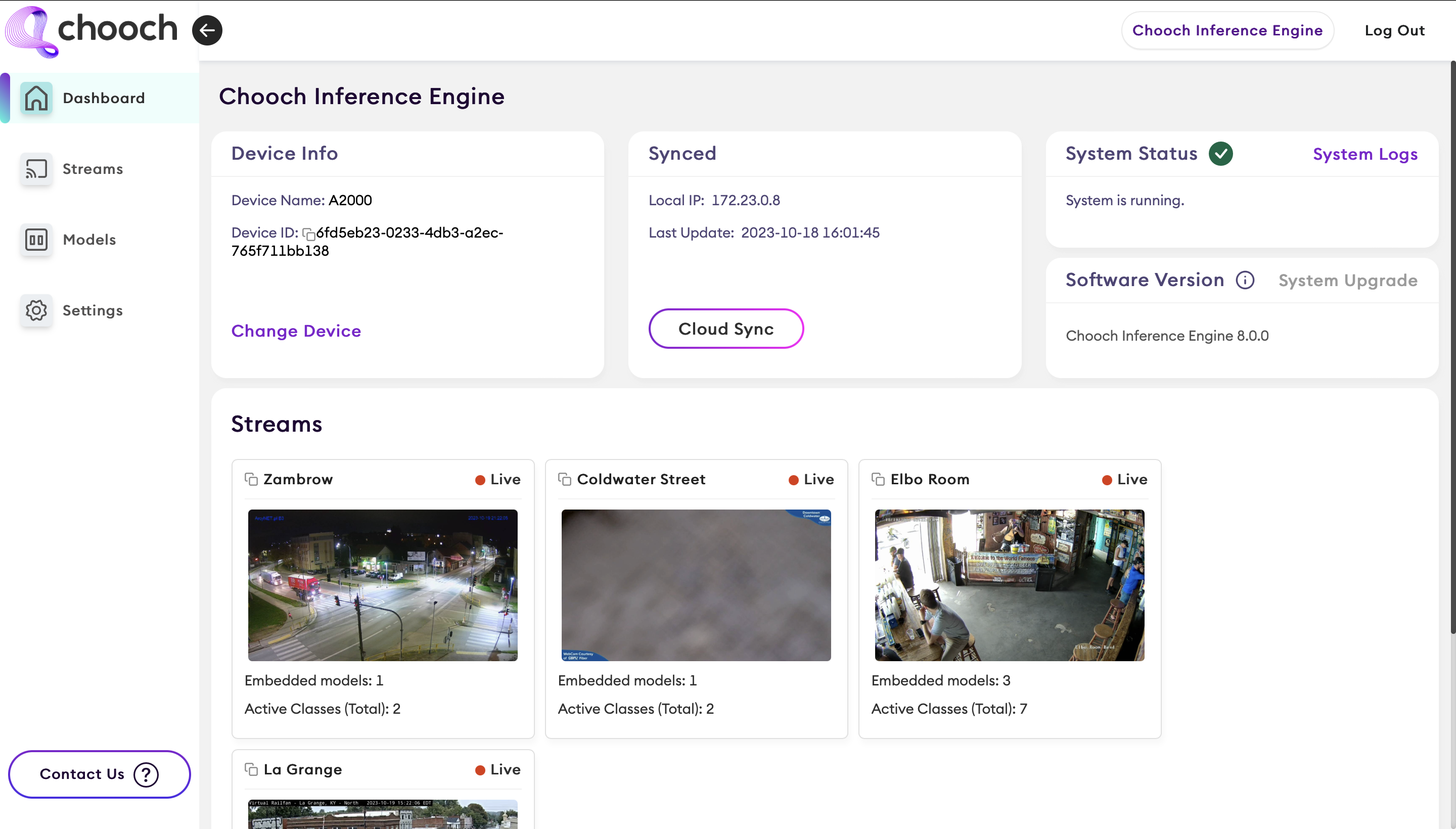Image resolution: width=1456 pixels, height=829 pixels.
Task: Click the Elbo Room title
Action: coord(930,479)
